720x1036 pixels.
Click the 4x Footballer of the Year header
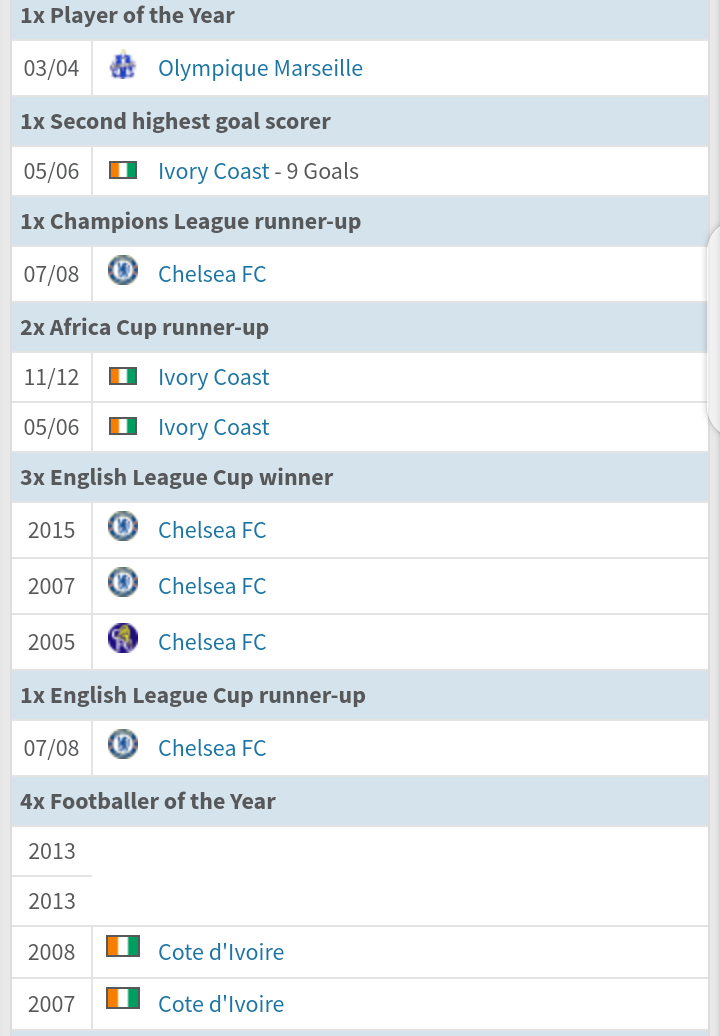pos(148,801)
